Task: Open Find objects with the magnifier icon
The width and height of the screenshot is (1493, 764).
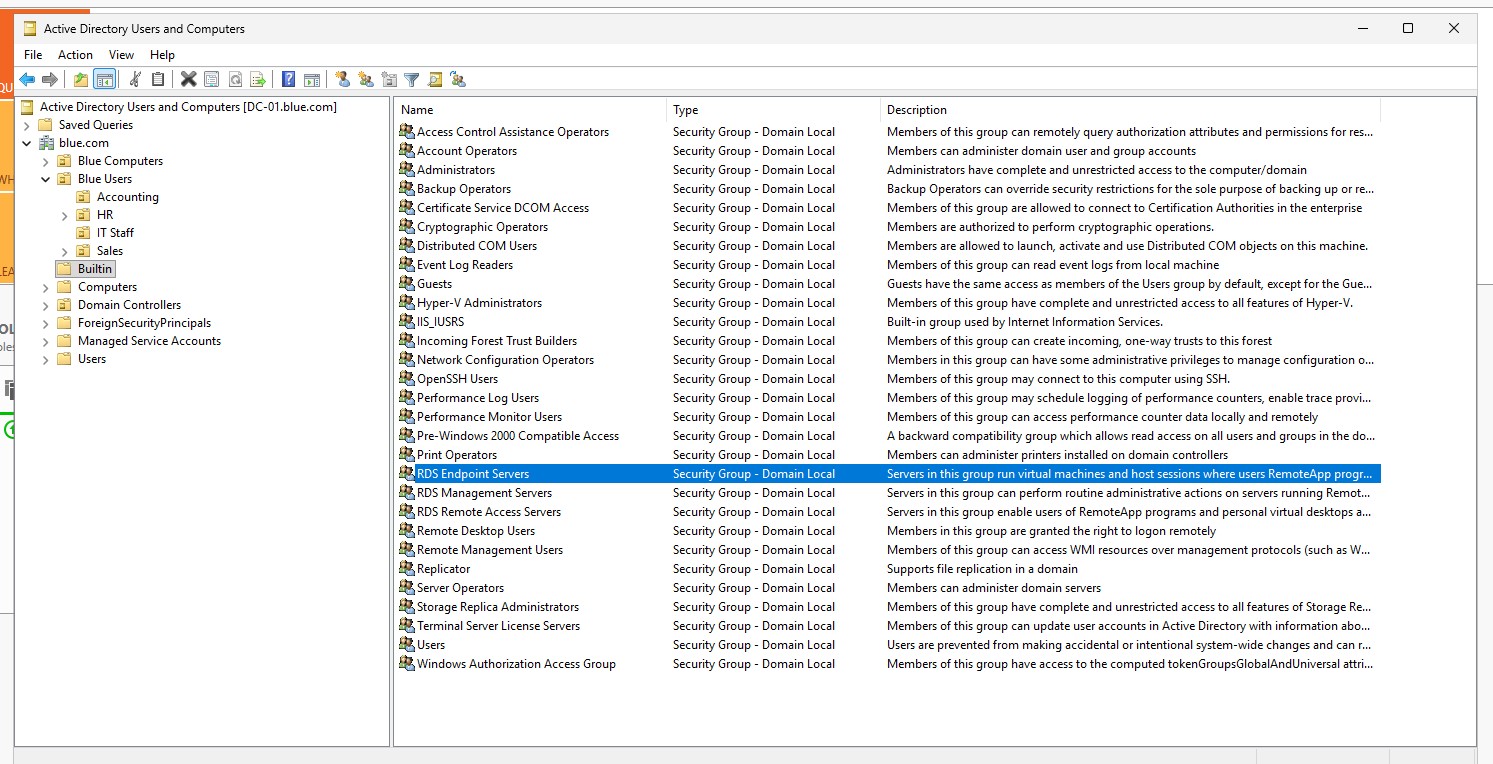Action: pyautogui.click(x=435, y=80)
